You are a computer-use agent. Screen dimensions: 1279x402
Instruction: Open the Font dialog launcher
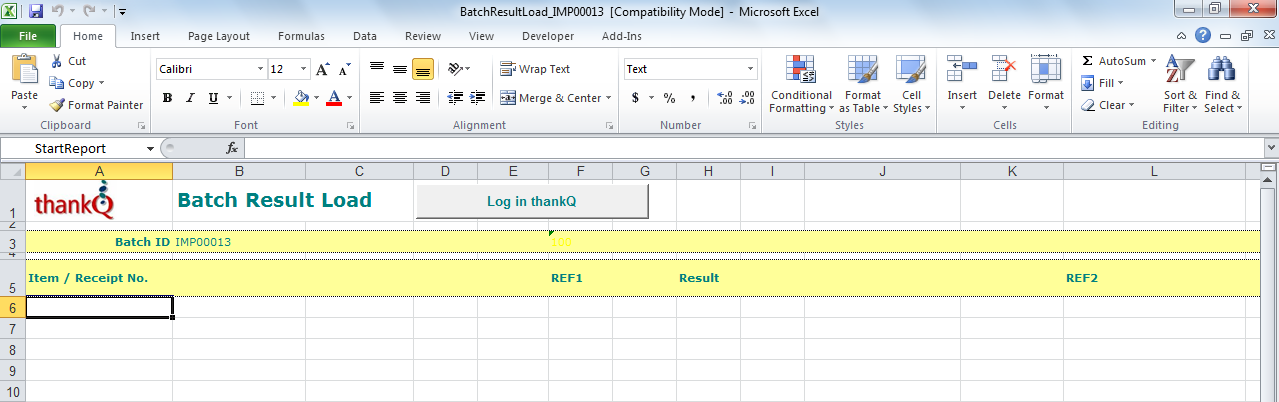pyautogui.click(x=350, y=126)
